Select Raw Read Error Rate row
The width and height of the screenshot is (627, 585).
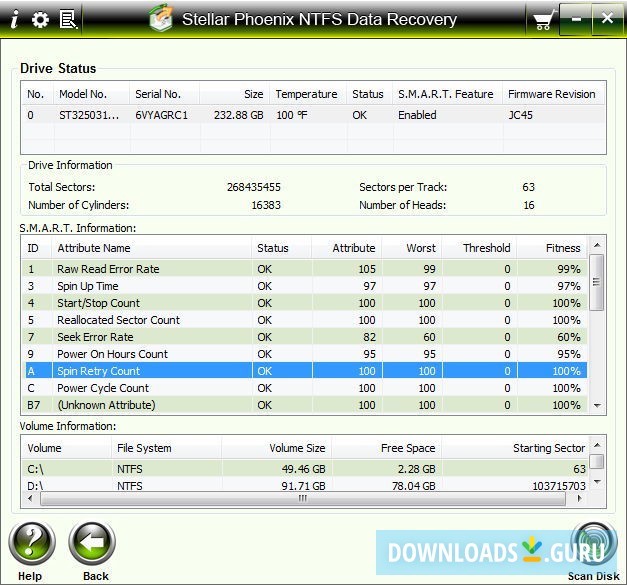(x=305, y=269)
